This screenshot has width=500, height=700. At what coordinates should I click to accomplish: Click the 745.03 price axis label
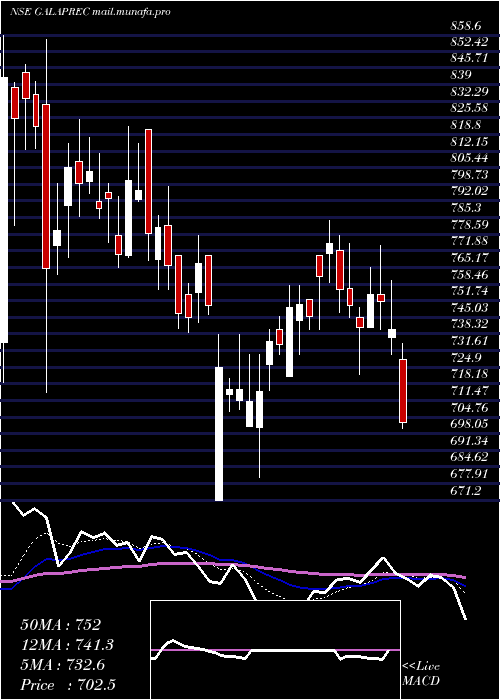pos(470,308)
